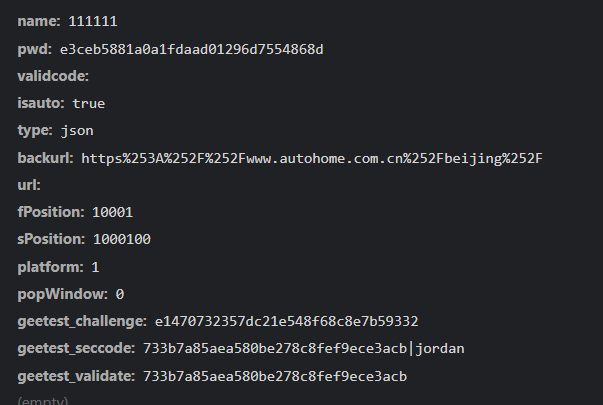Click the "type" parameter key
603x405 pixels.
[34, 130]
